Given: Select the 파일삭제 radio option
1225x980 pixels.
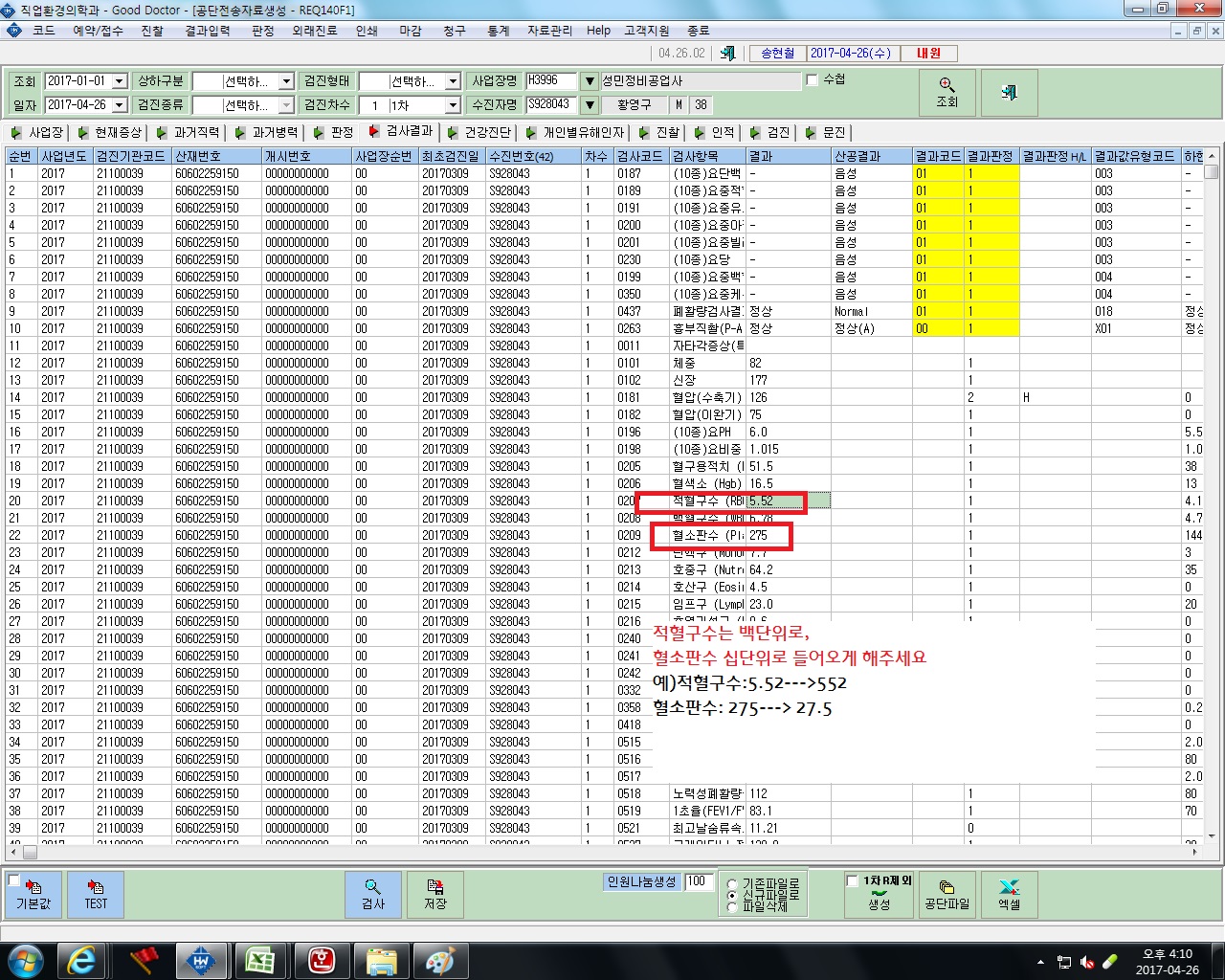Looking at the screenshot, I should pos(732,906).
